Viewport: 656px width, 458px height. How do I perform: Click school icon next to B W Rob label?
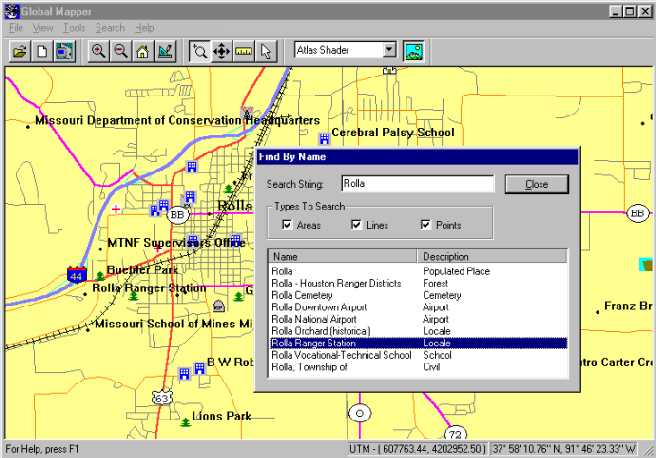click(200, 368)
